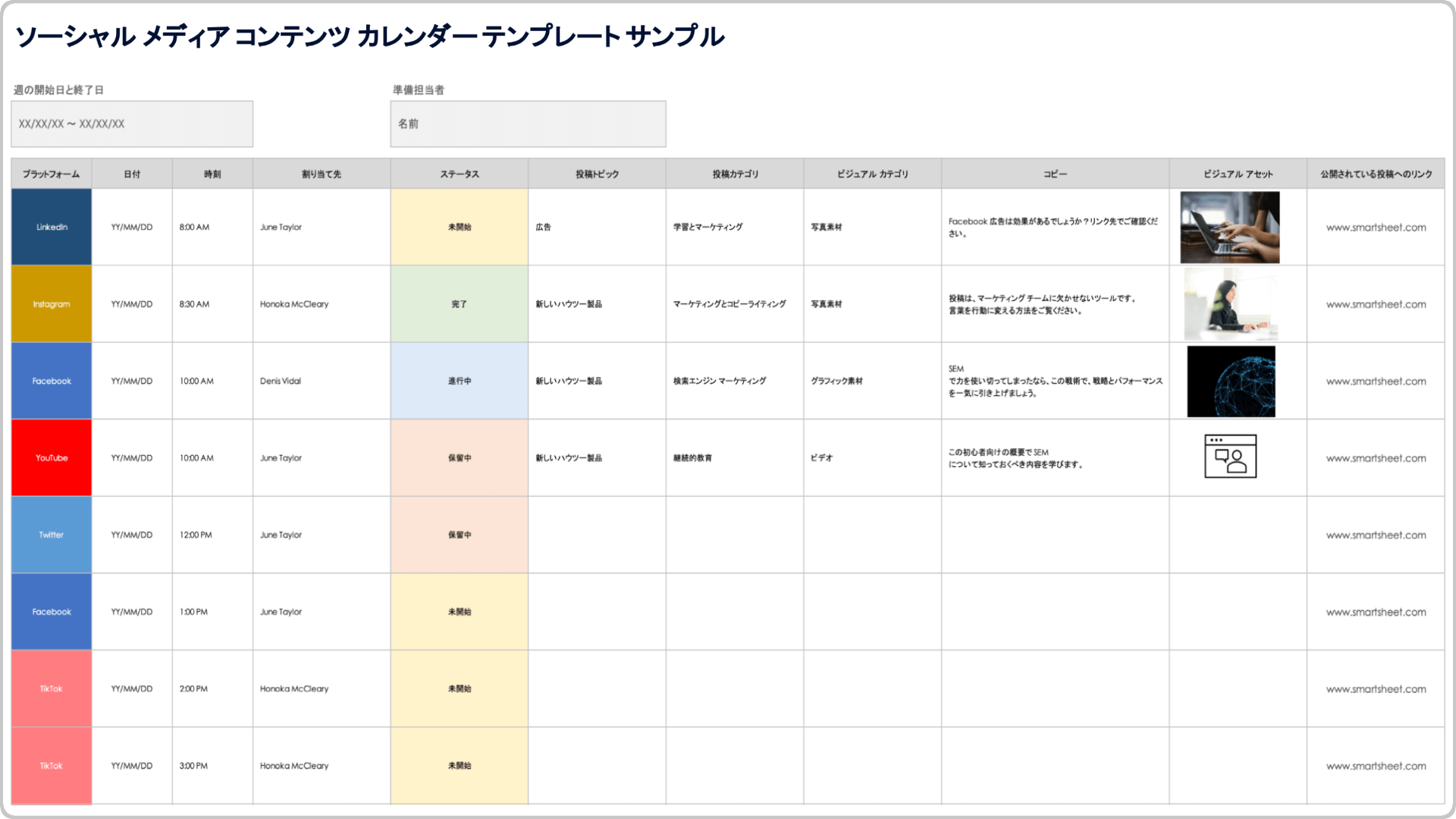This screenshot has height=819, width=1456.
Task: Click the 8:30 AM time cell
Action: [212, 304]
